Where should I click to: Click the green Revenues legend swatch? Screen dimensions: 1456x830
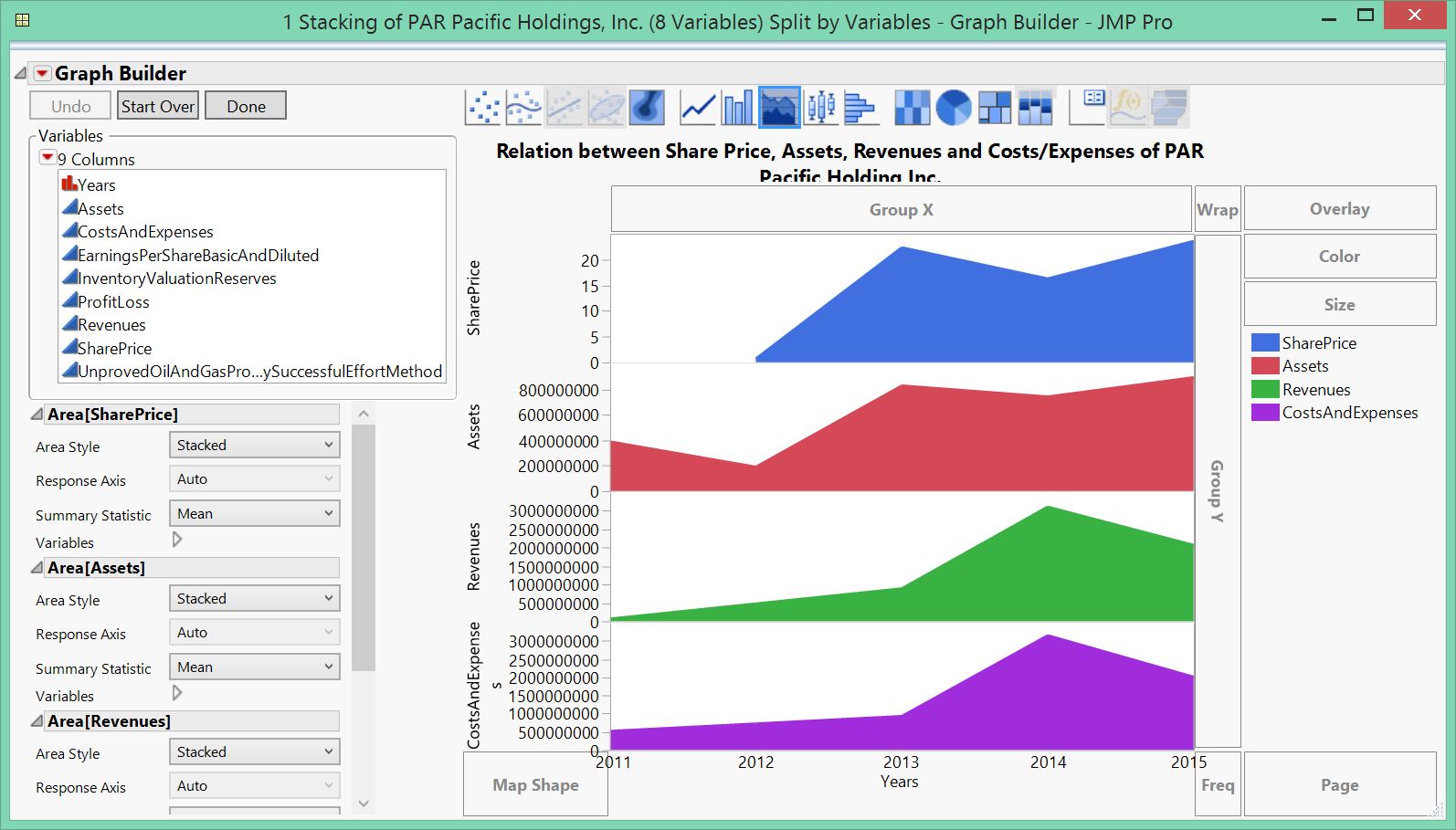pyautogui.click(x=1265, y=389)
